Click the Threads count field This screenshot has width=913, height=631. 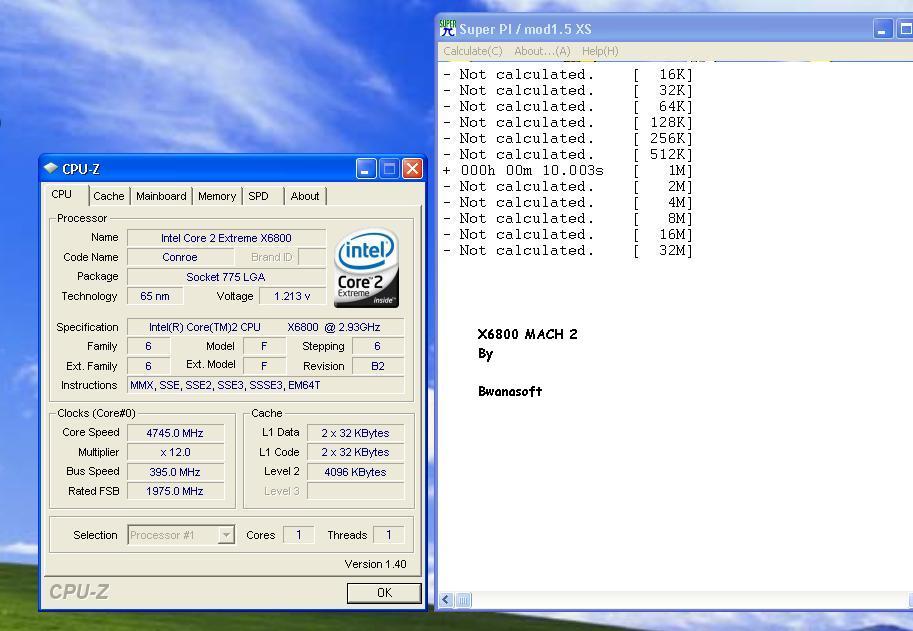388,535
